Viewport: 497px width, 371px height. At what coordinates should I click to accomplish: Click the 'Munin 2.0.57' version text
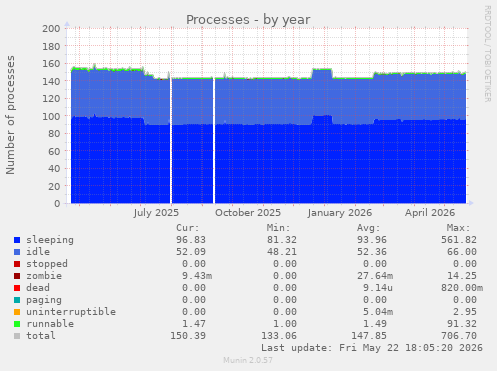tap(248, 360)
